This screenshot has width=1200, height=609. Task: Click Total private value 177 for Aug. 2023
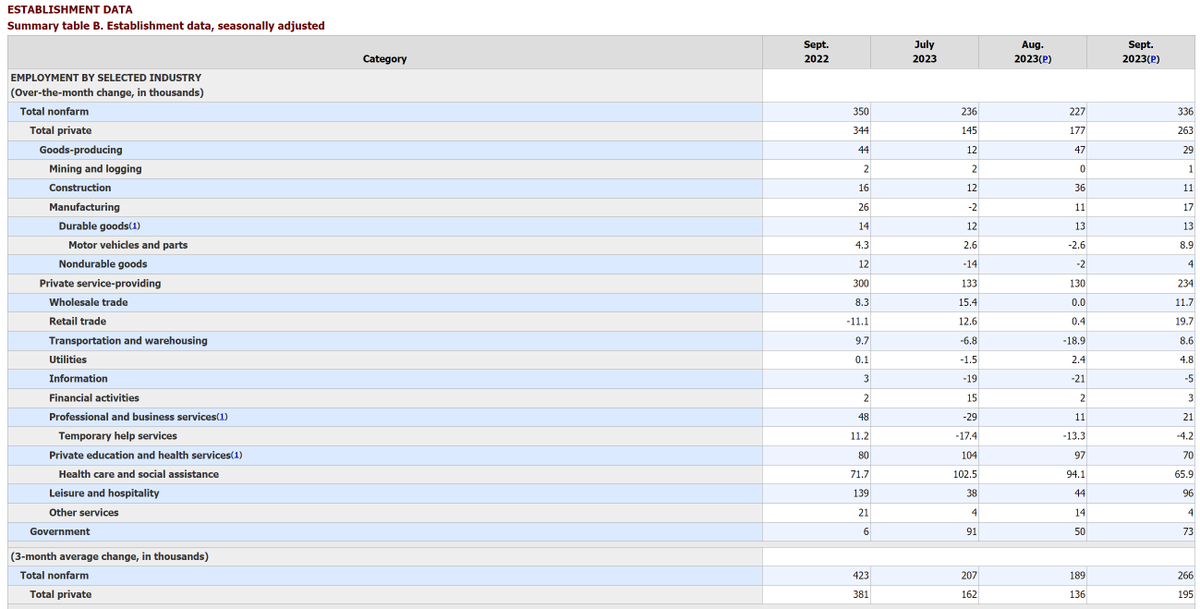tap(1076, 131)
